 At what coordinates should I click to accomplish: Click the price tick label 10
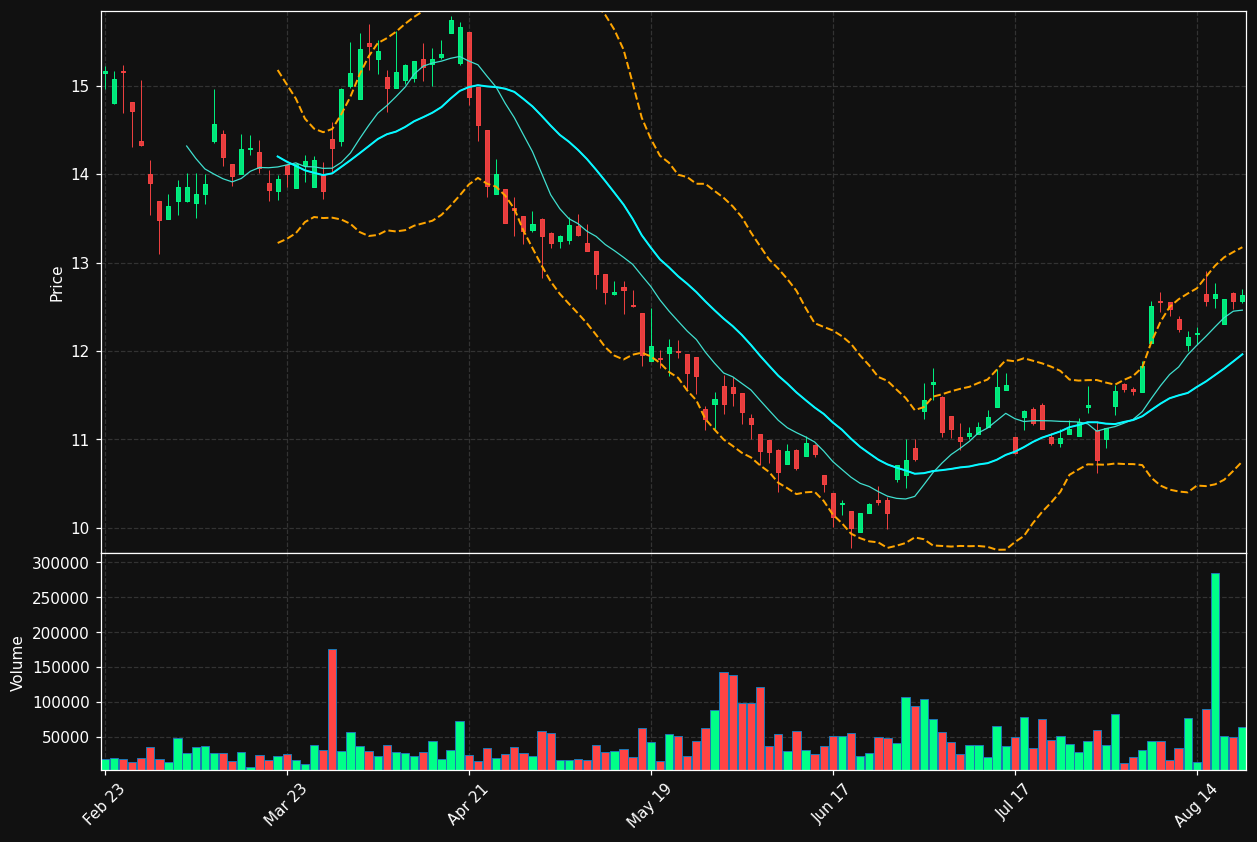click(x=79, y=529)
